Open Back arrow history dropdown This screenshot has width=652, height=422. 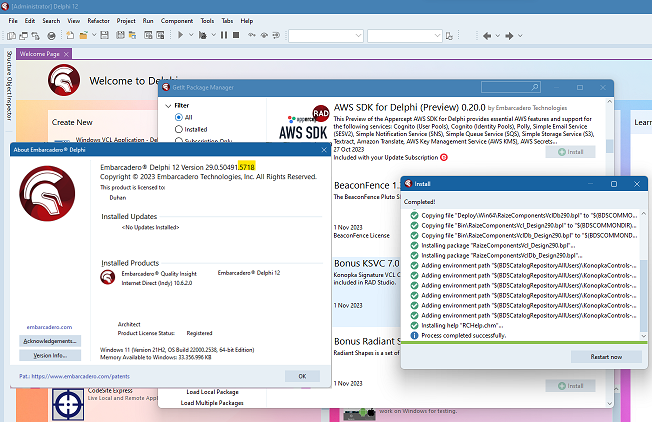click(497, 36)
